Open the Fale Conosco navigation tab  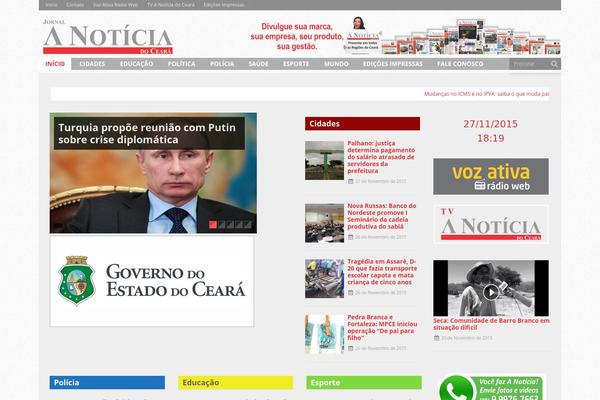click(460, 64)
